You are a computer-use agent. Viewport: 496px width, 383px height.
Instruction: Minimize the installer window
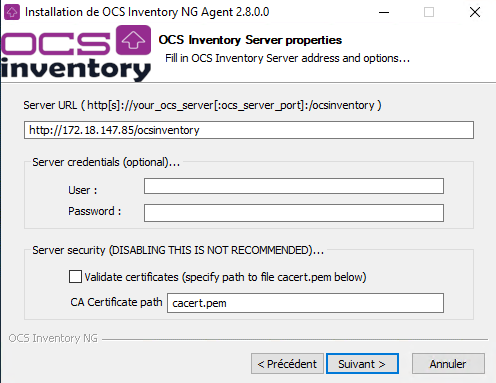coord(384,12)
